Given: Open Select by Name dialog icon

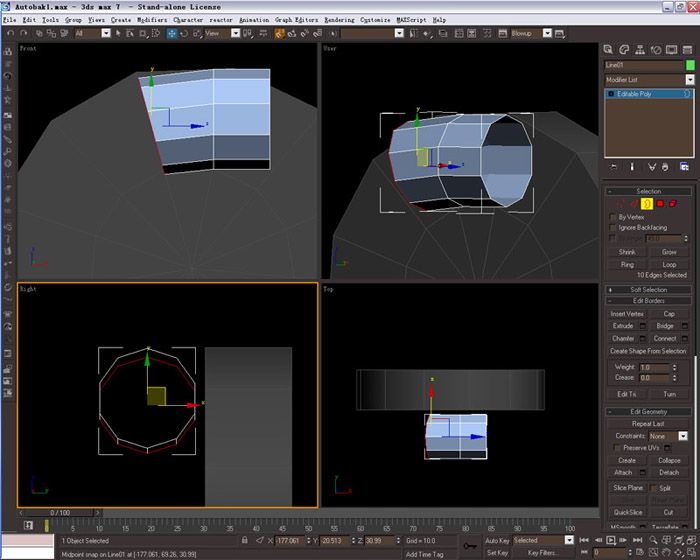Looking at the screenshot, I should 130,33.
